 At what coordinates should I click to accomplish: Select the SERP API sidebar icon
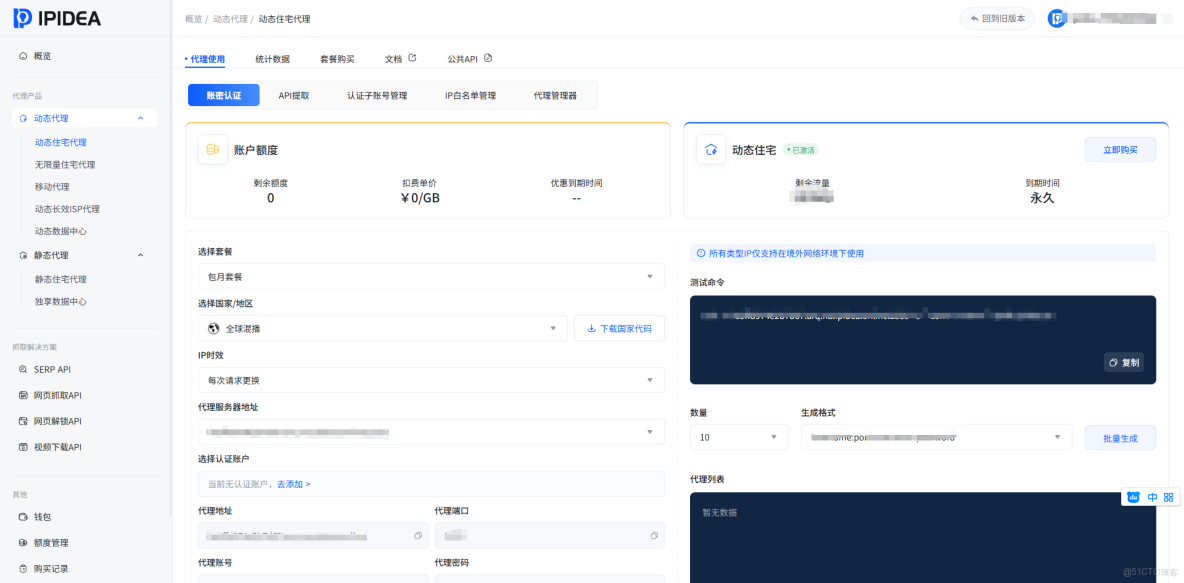[23, 370]
